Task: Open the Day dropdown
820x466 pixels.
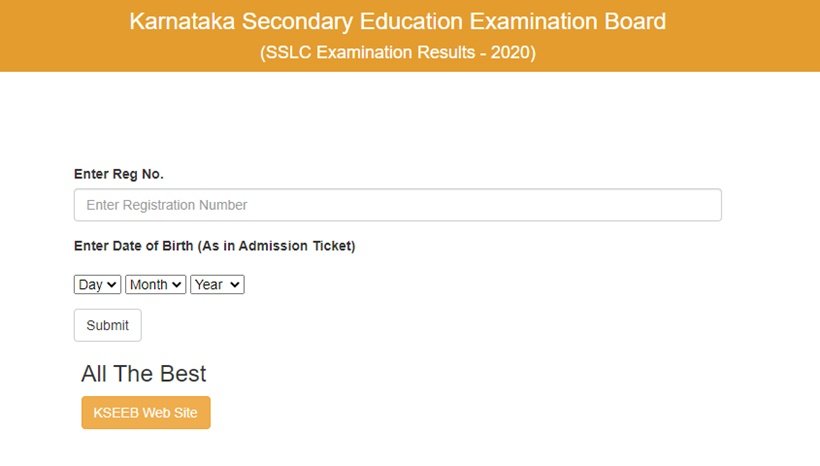Action: tap(97, 285)
